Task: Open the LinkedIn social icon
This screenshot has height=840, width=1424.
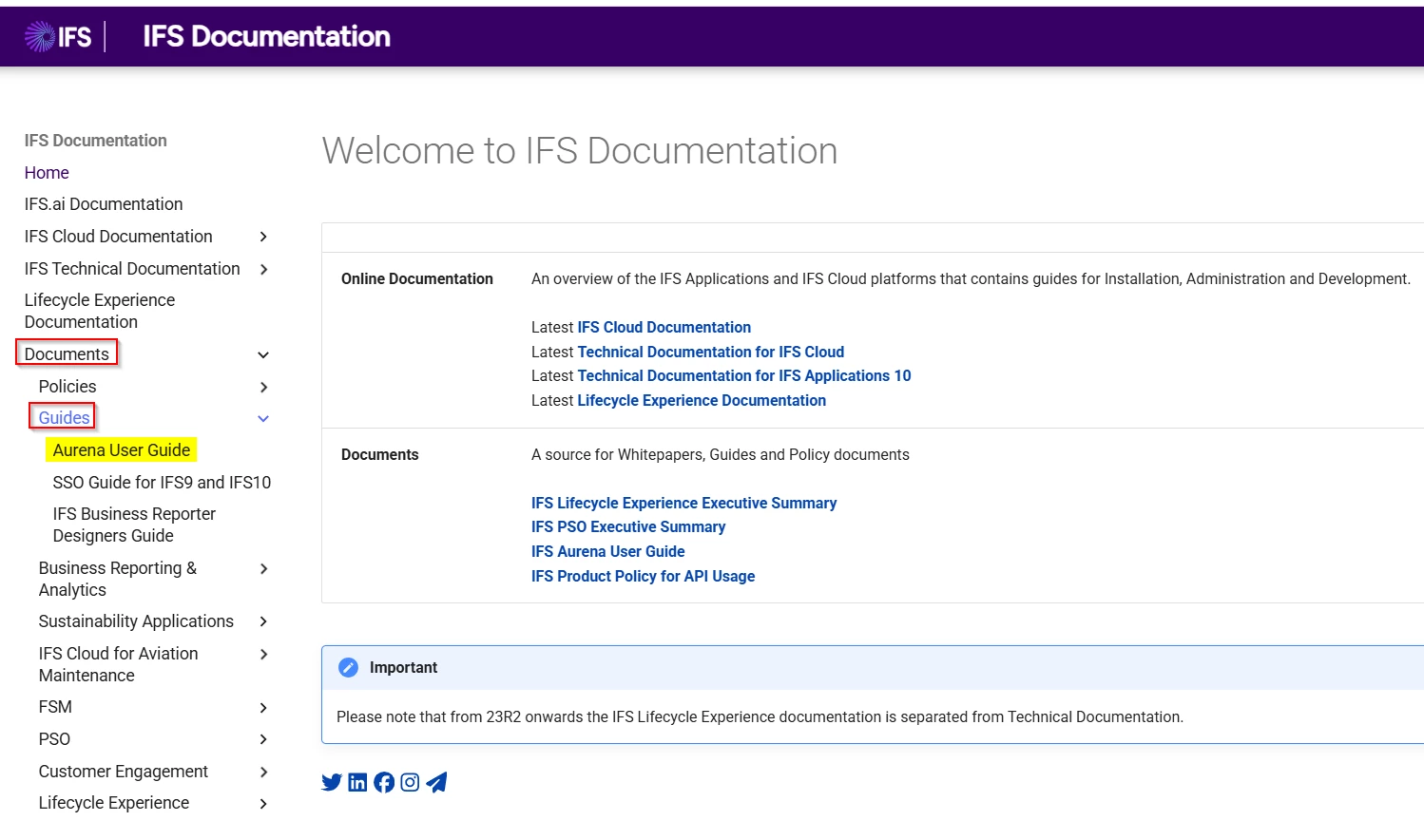Action: [357, 782]
